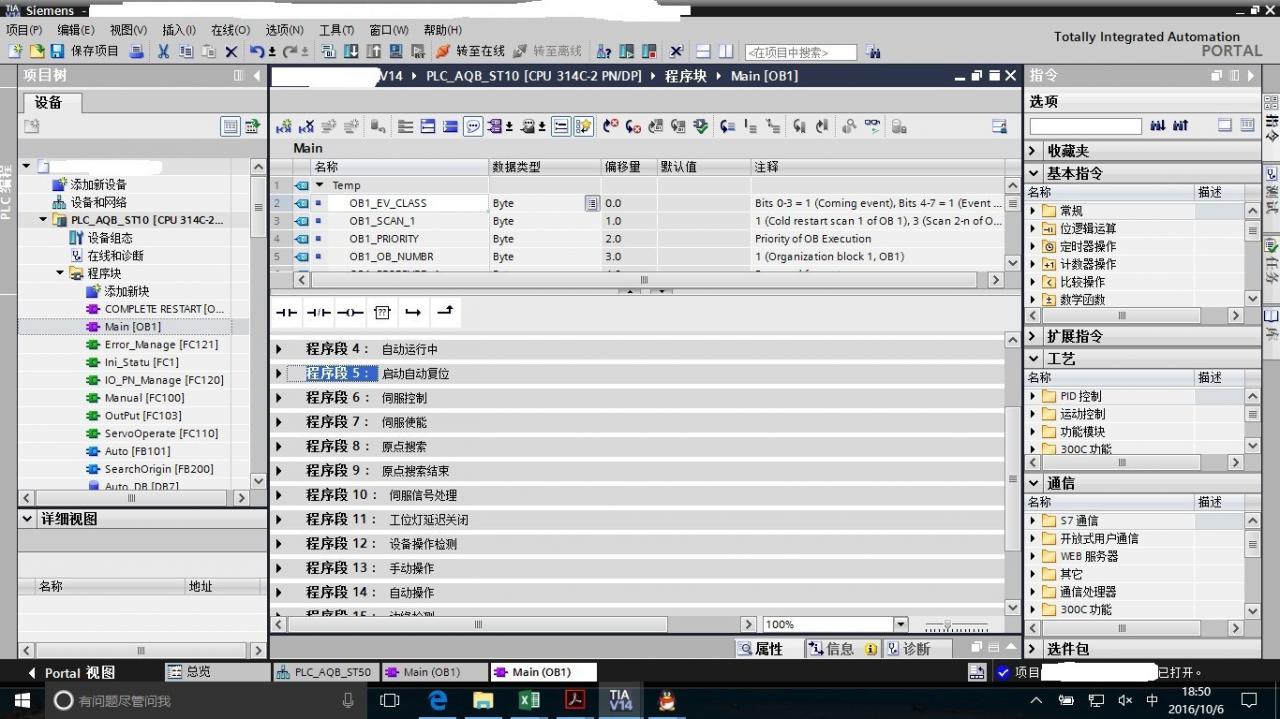Expand the 详细视图 panel
The height and width of the screenshot is (719, 1280).
pos(27,519)
